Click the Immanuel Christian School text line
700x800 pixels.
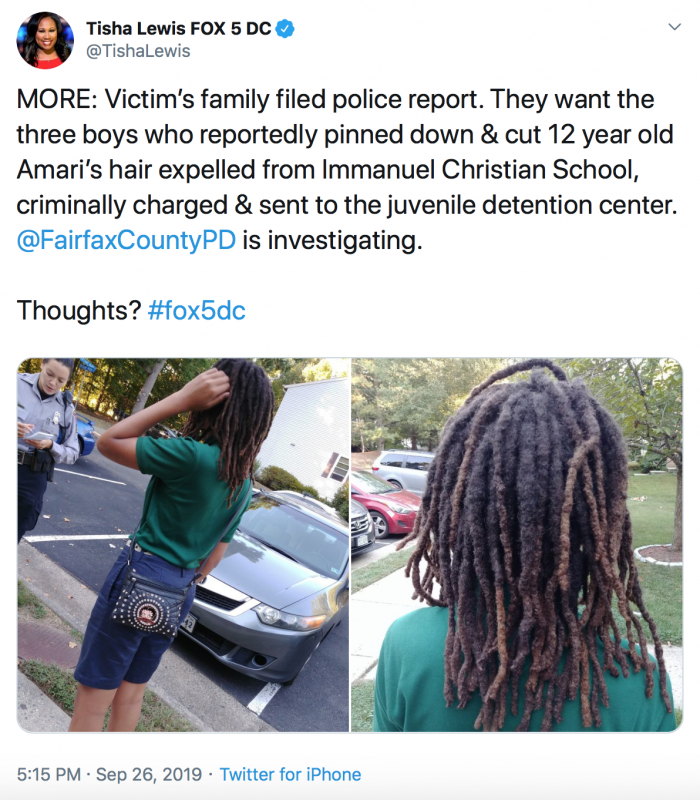click(328, 169)
